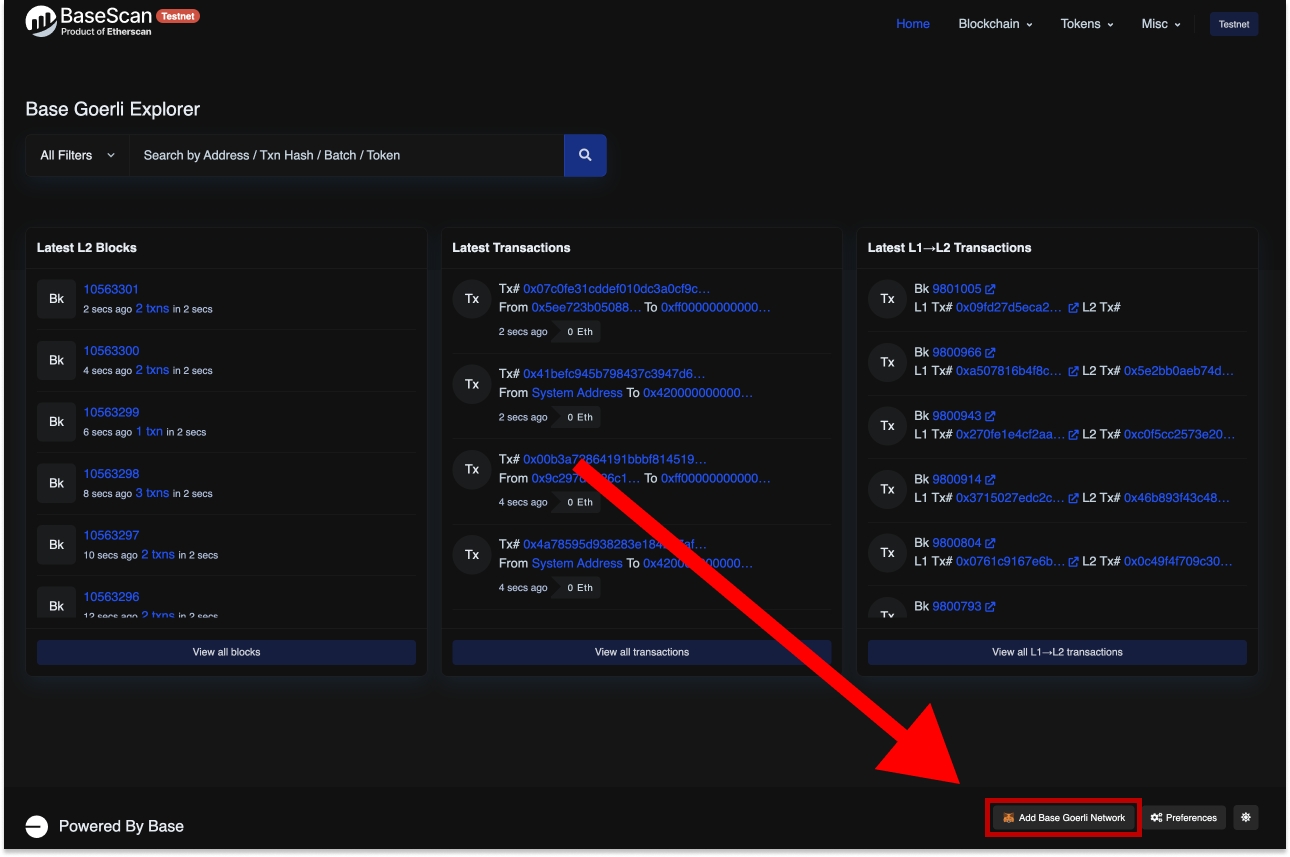The image size is (1290, 857).
Task: Open the Misc menu
Action: (1161, 24)
